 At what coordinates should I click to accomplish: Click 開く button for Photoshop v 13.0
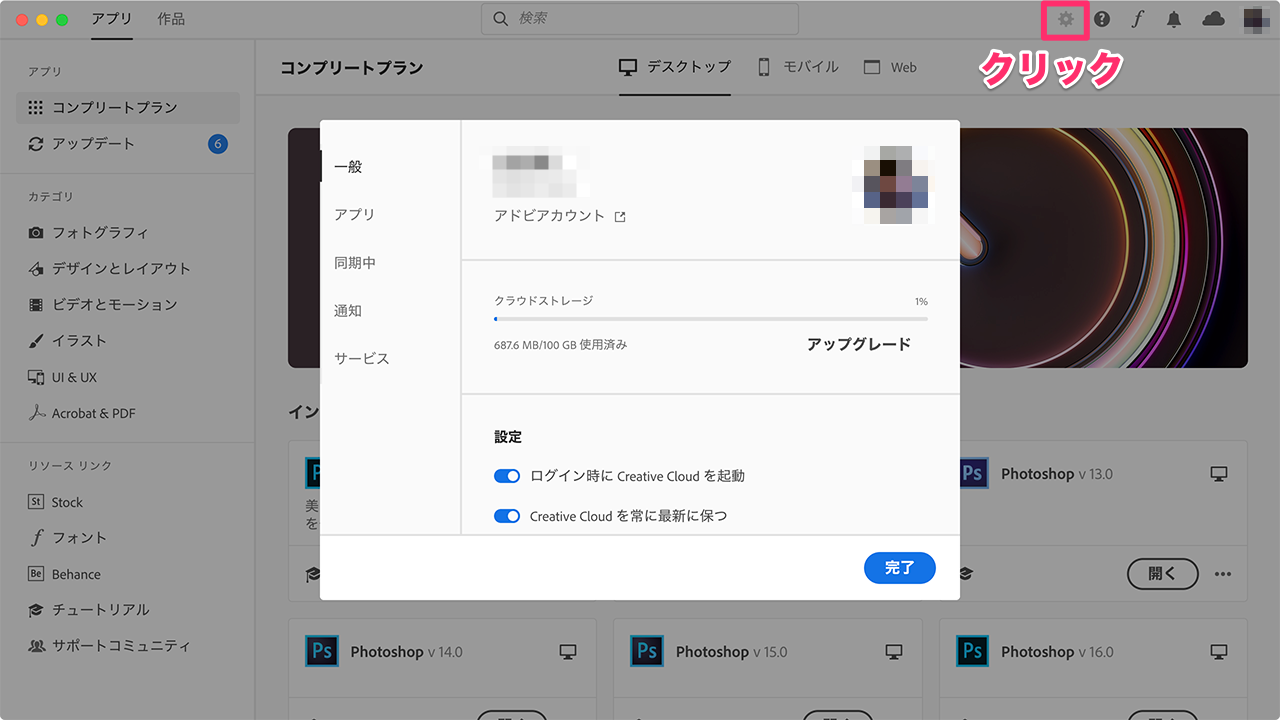tap(1163, 574)
